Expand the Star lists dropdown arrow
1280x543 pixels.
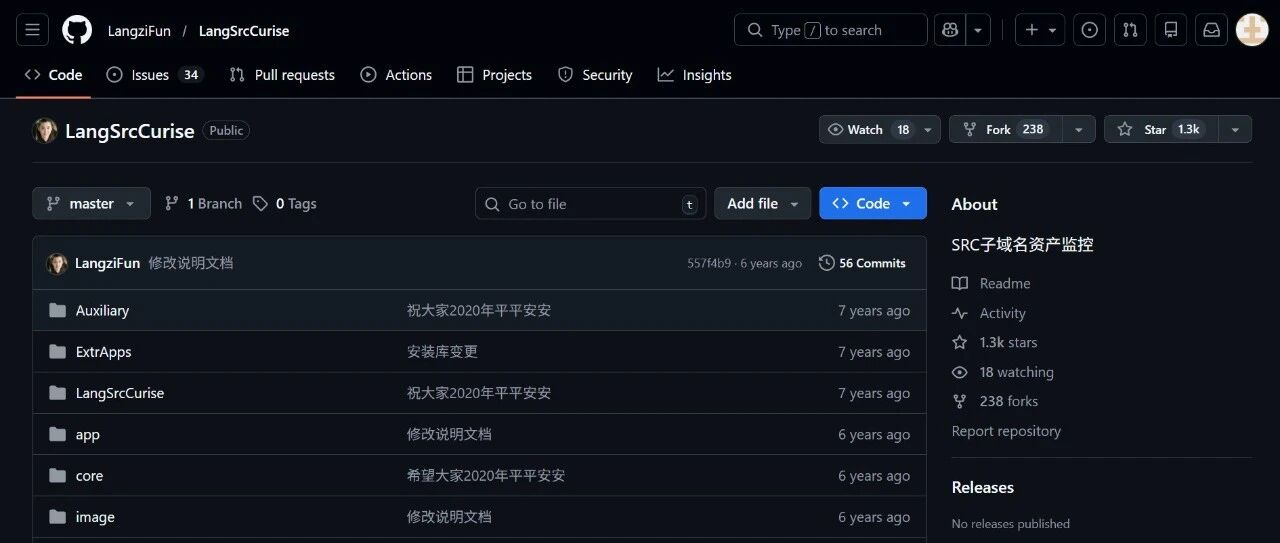click(1235, 130)
